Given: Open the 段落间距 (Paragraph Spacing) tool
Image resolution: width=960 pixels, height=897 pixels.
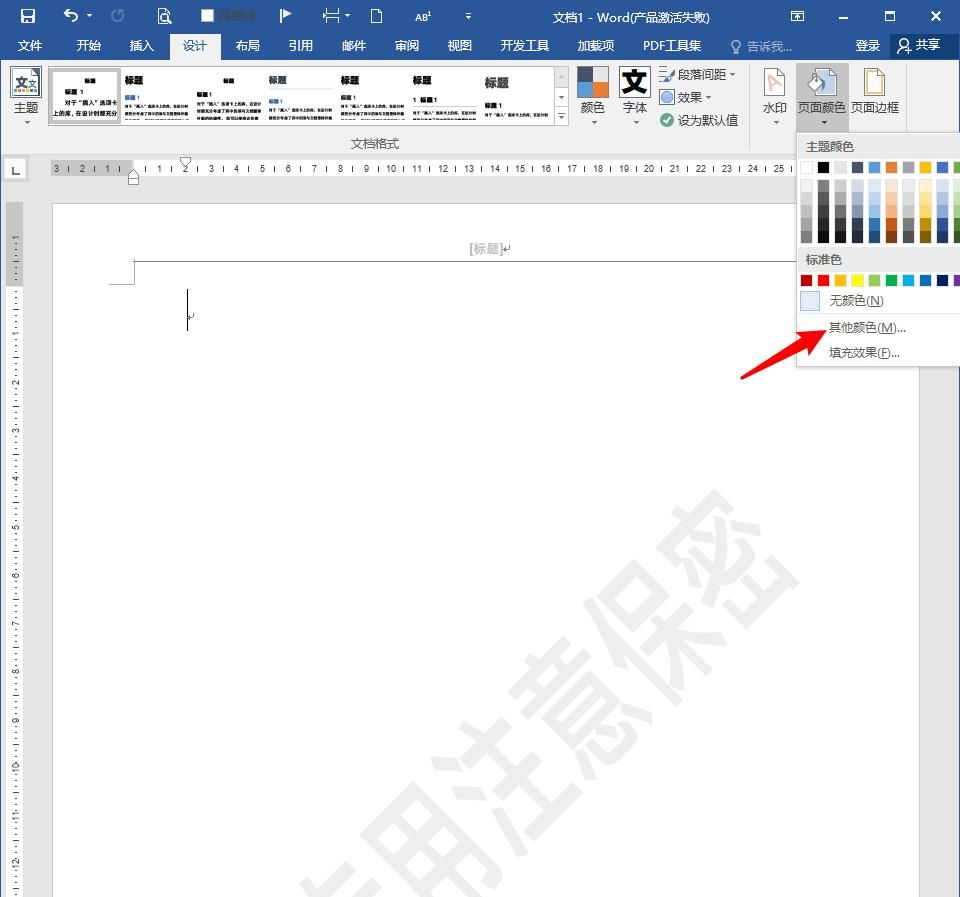Looking at the screenshot, I should pyautogui.click(x=700, y=73).
